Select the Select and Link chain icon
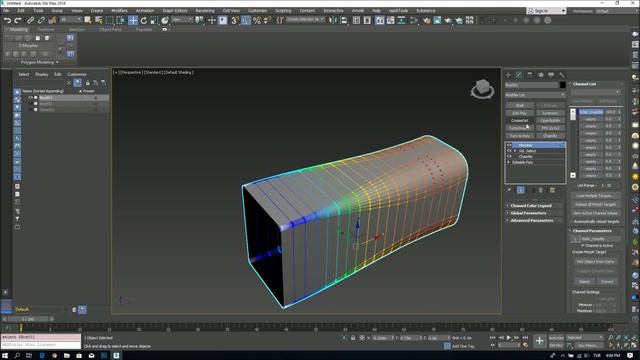 tap(31, 20)
